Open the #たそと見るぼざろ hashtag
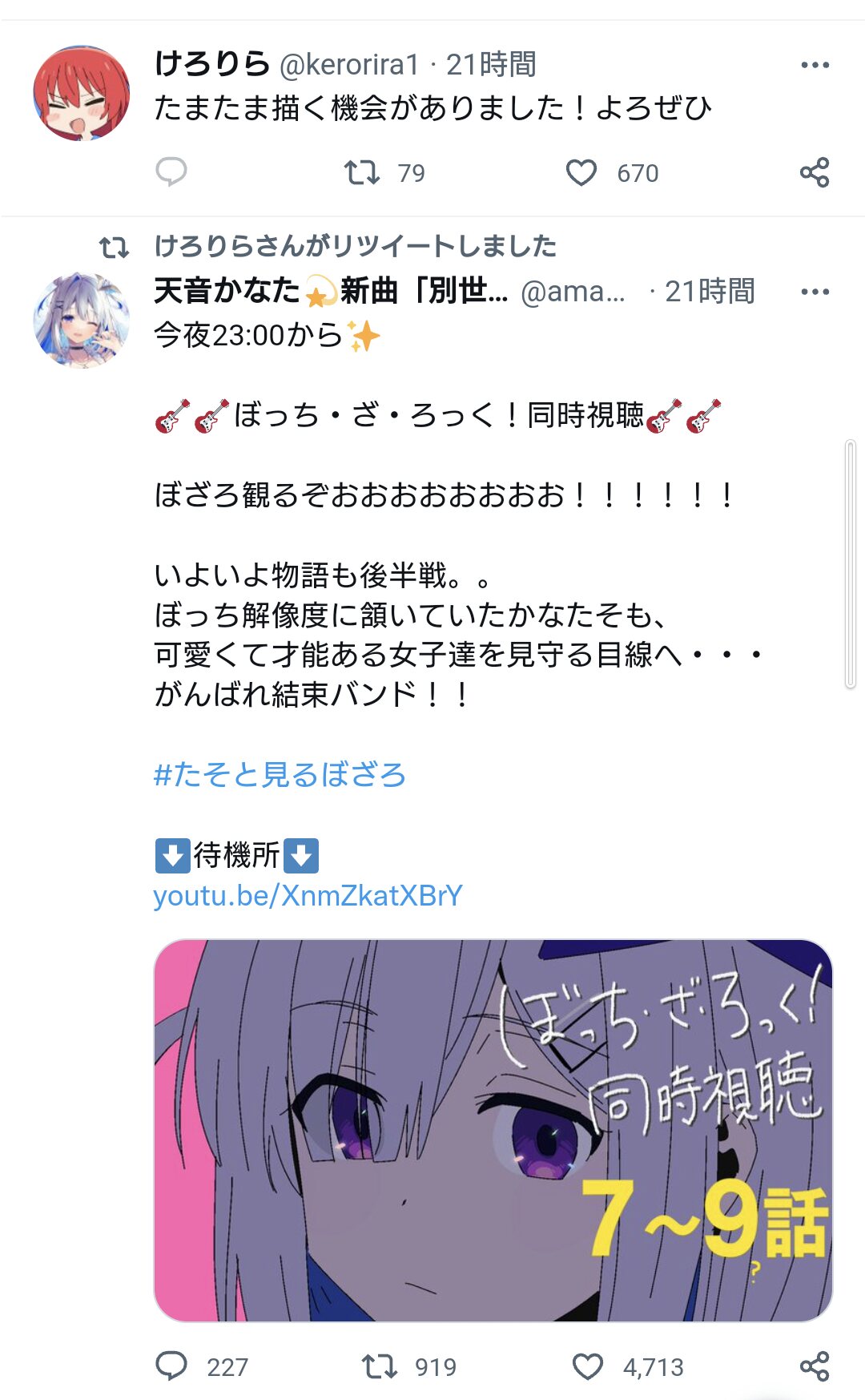This screenshot has width=865, height=1400. [280, 775]
